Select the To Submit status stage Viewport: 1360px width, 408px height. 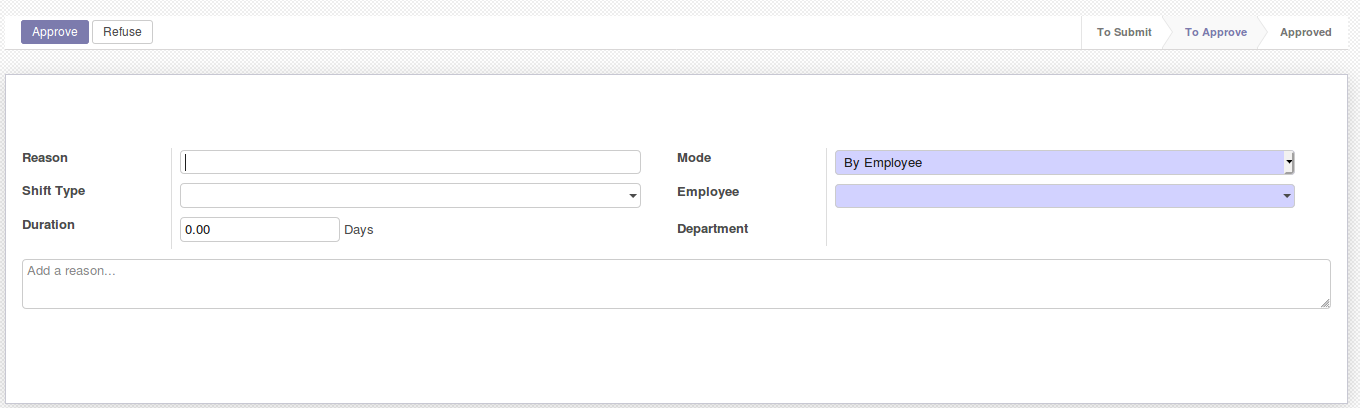pyautogui.click(x=1124, y=32)
